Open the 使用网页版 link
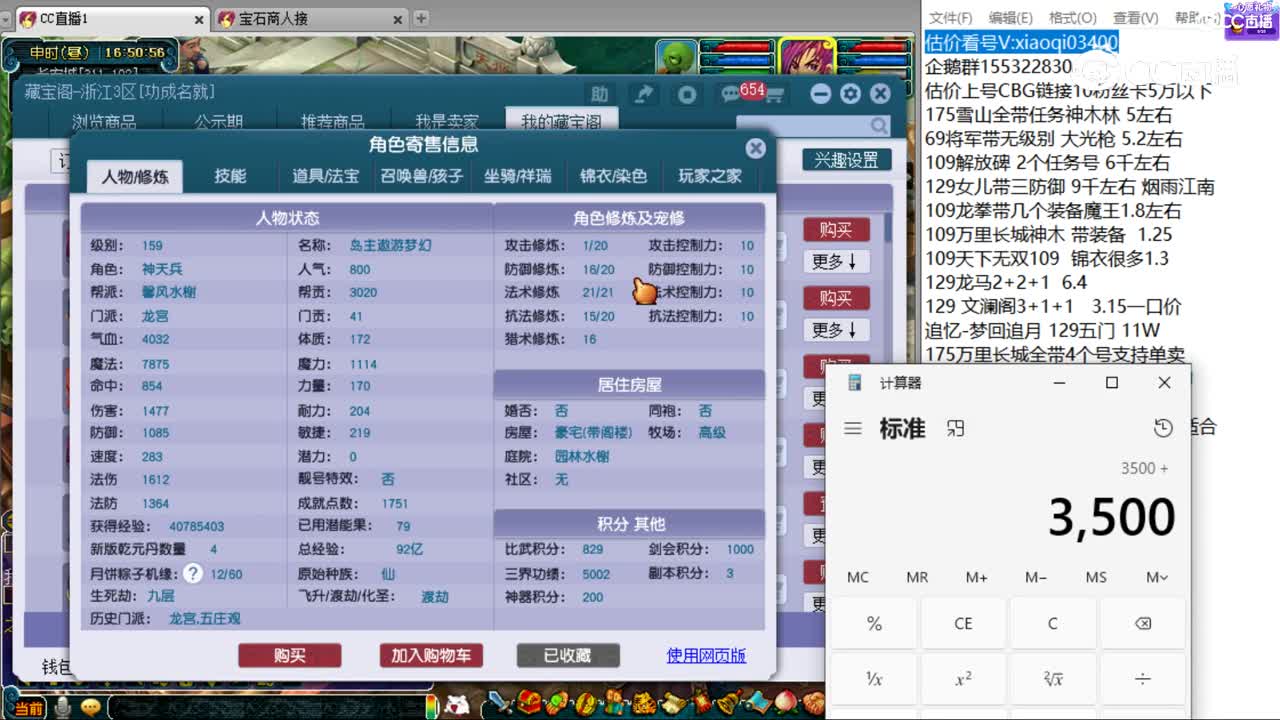The image size is (1280, 720). click(706, 655)
